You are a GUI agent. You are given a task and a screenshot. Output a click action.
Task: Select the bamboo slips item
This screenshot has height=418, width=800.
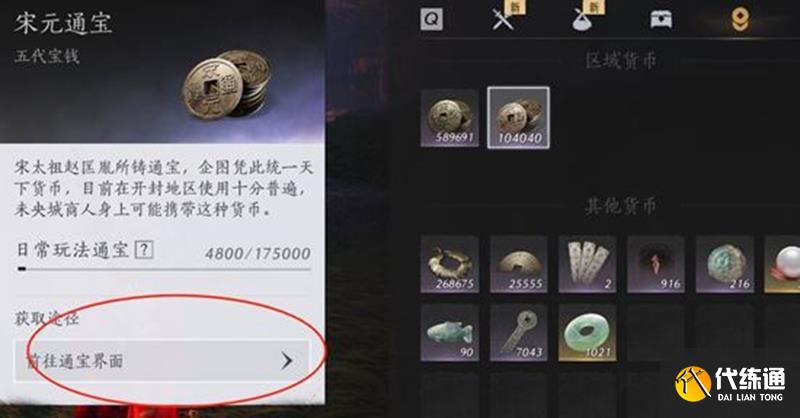[x=587, y=264]
